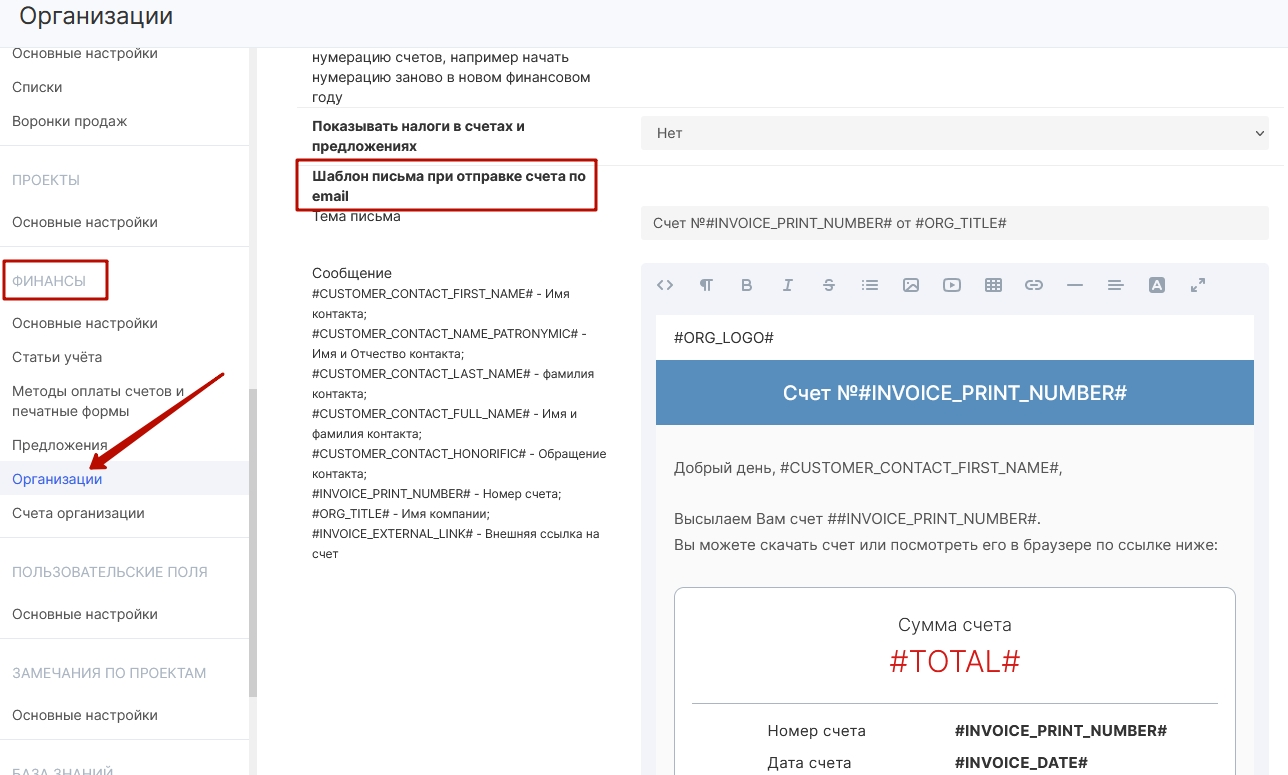Click the sidebar vertical scrollbar

coord(253,543)
